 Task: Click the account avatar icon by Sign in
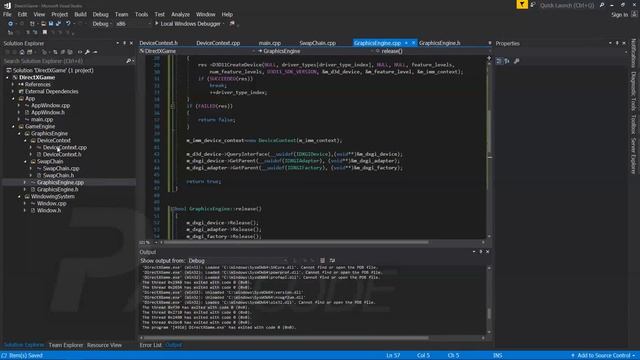click(x=634, y=14)
